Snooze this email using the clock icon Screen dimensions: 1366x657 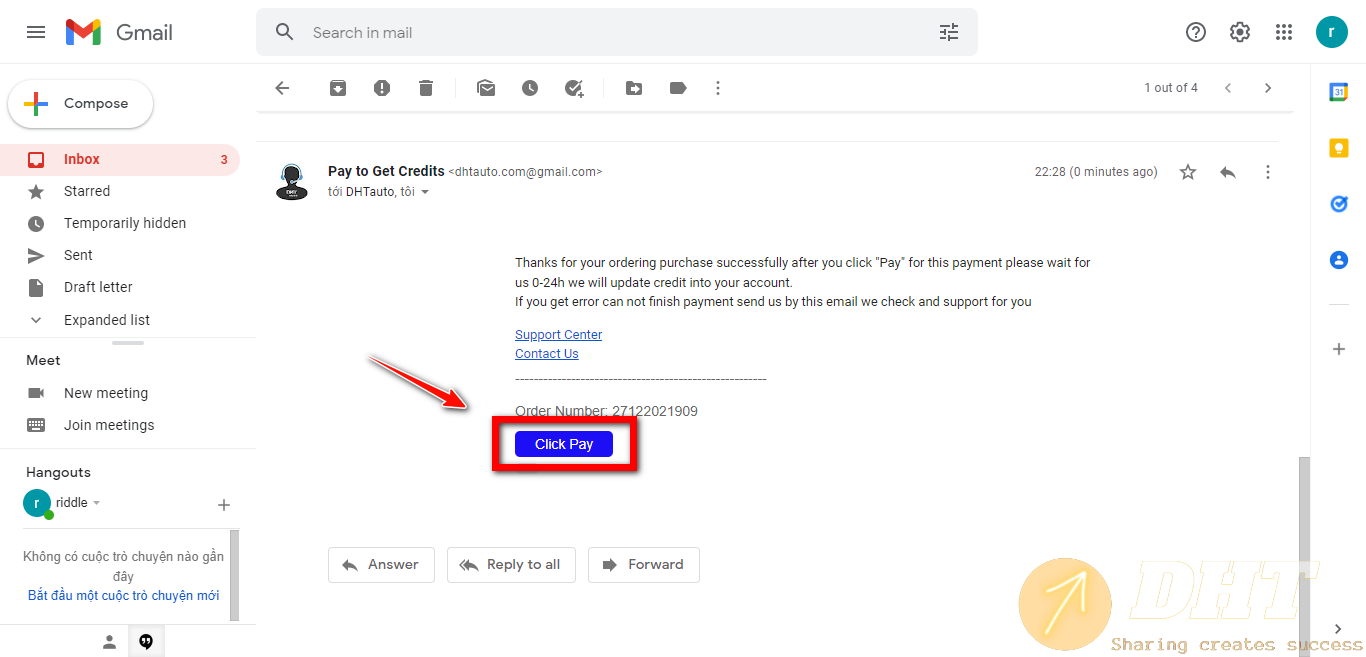(x=530, y=88)
